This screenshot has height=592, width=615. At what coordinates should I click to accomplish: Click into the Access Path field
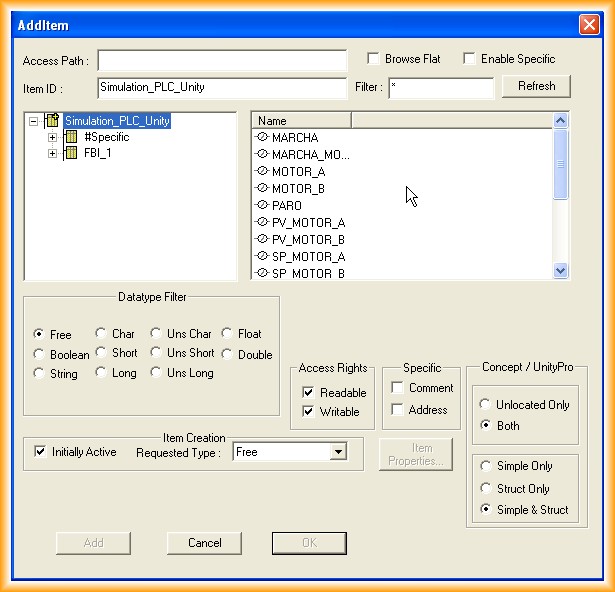[x=222, y=61]
